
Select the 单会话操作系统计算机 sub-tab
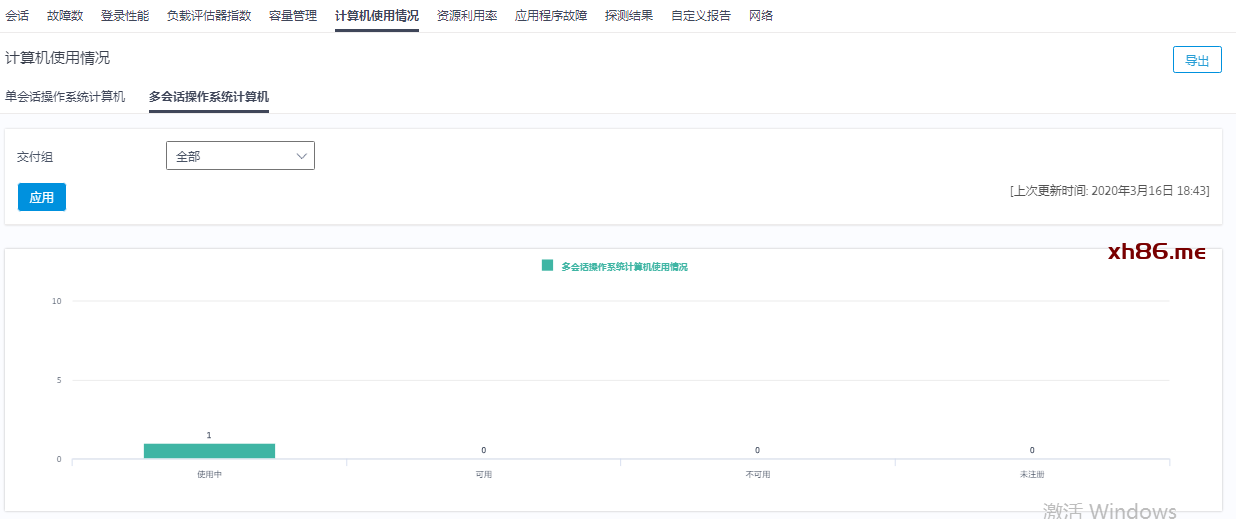pyautogui.click(x=65, y=97)
